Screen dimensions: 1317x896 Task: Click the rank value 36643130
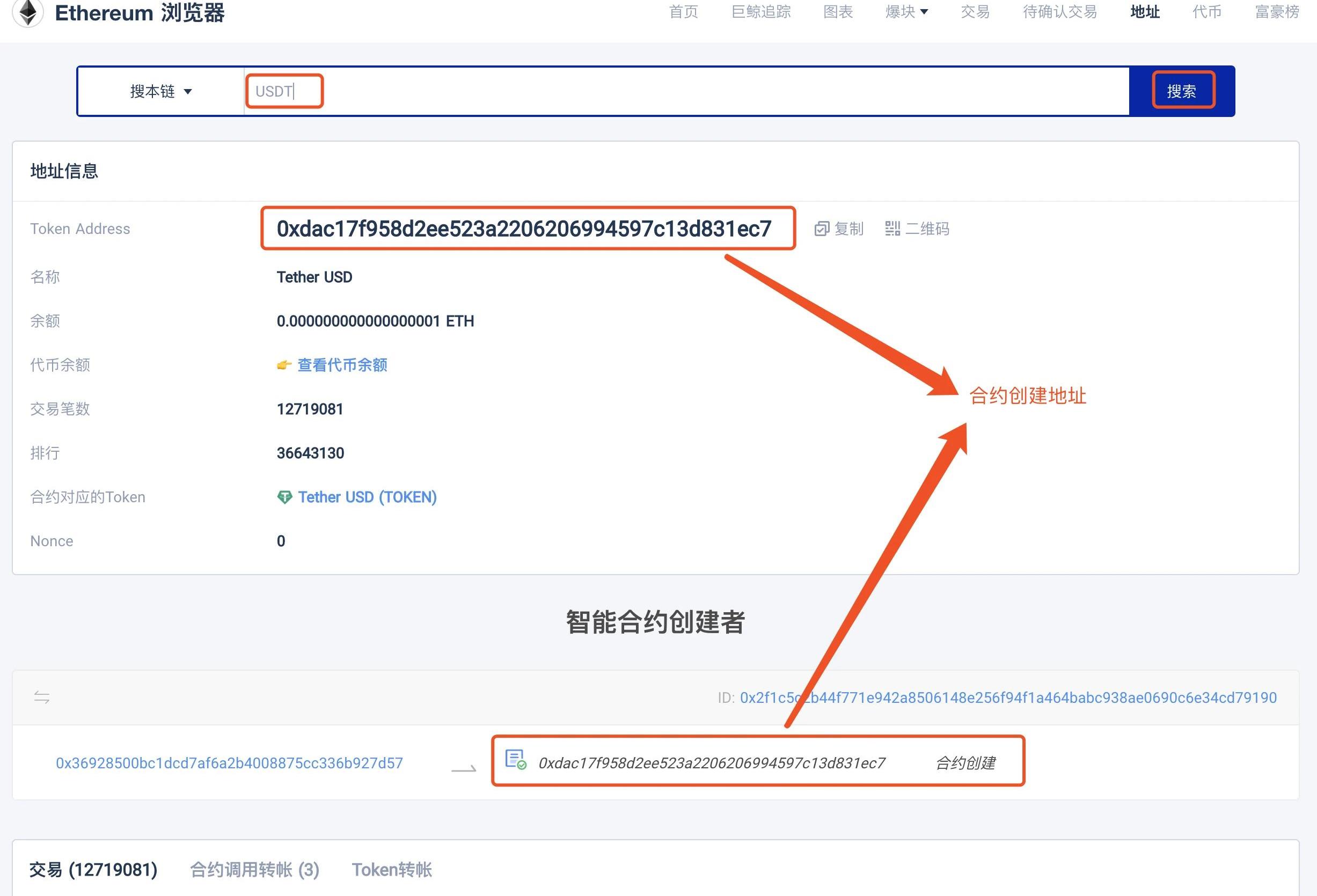[x=310, y=453]
